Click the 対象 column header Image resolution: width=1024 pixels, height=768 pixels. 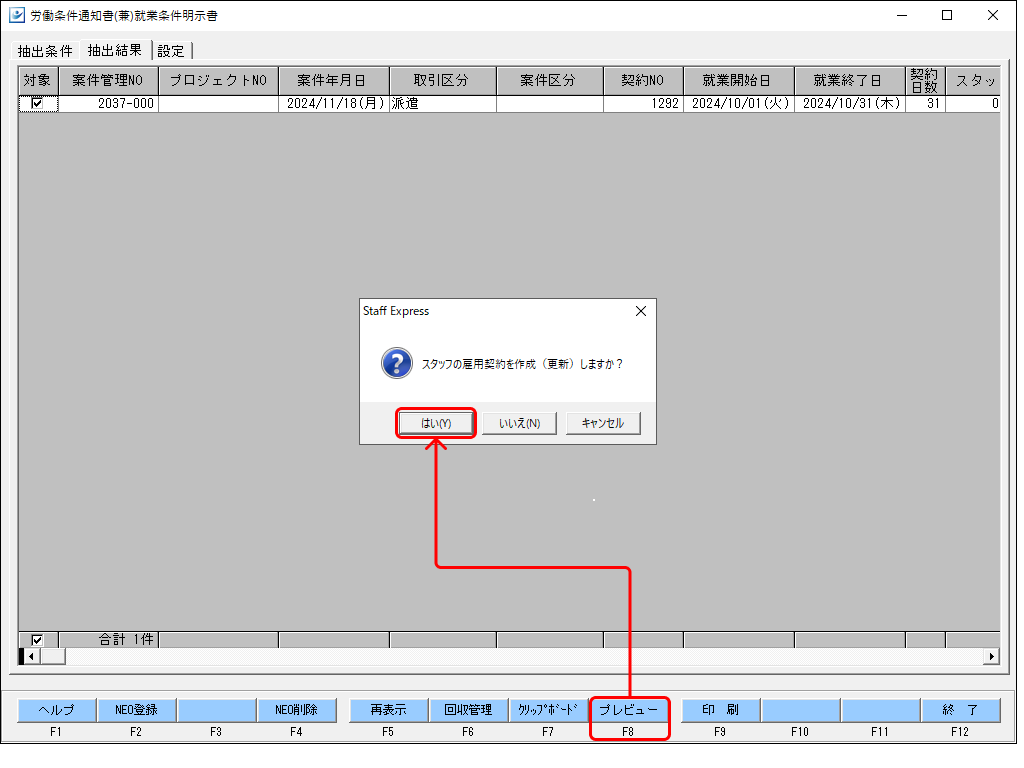pyautogui.click(x=39, y=80)
